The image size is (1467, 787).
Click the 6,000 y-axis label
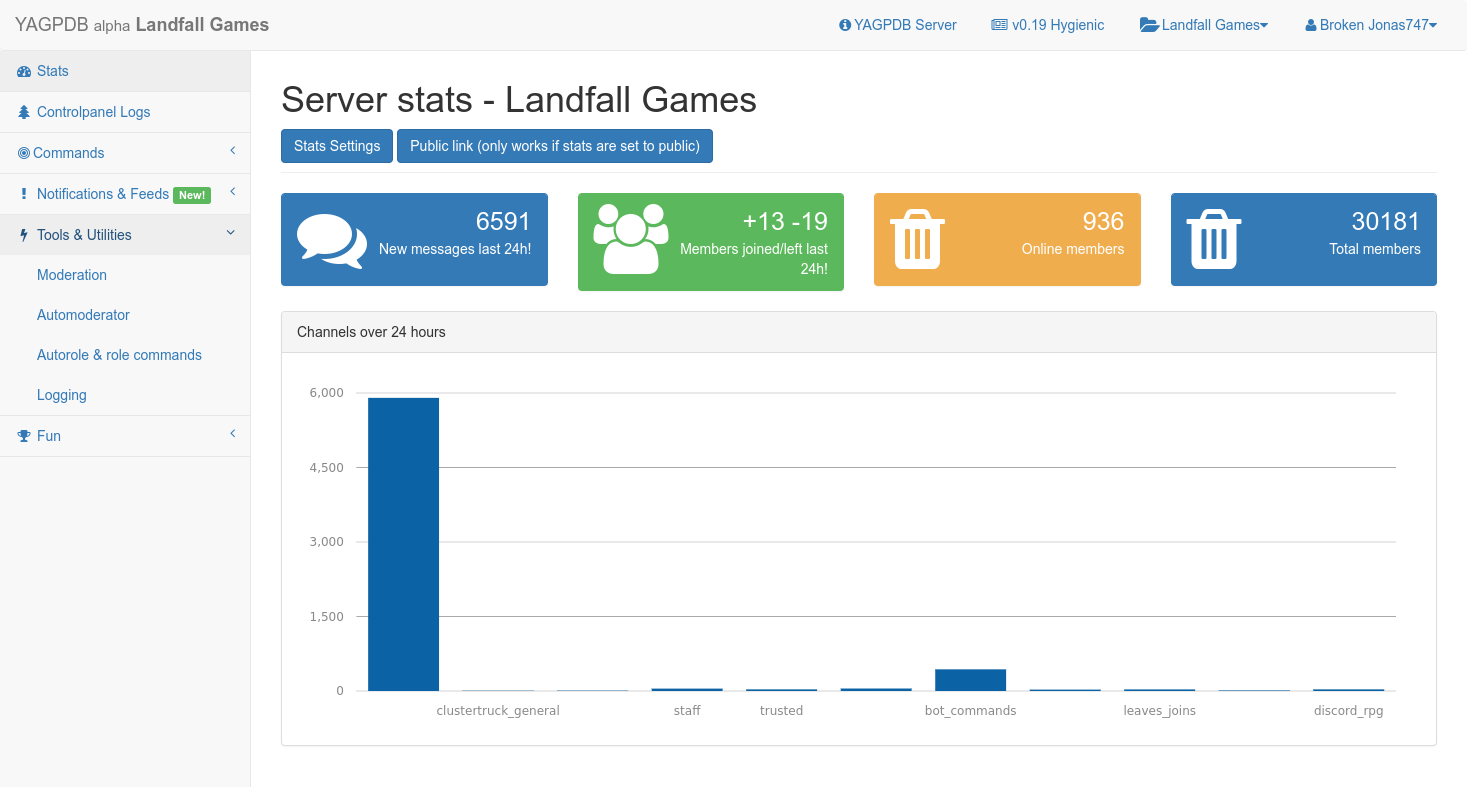click(x=327, y=393)
